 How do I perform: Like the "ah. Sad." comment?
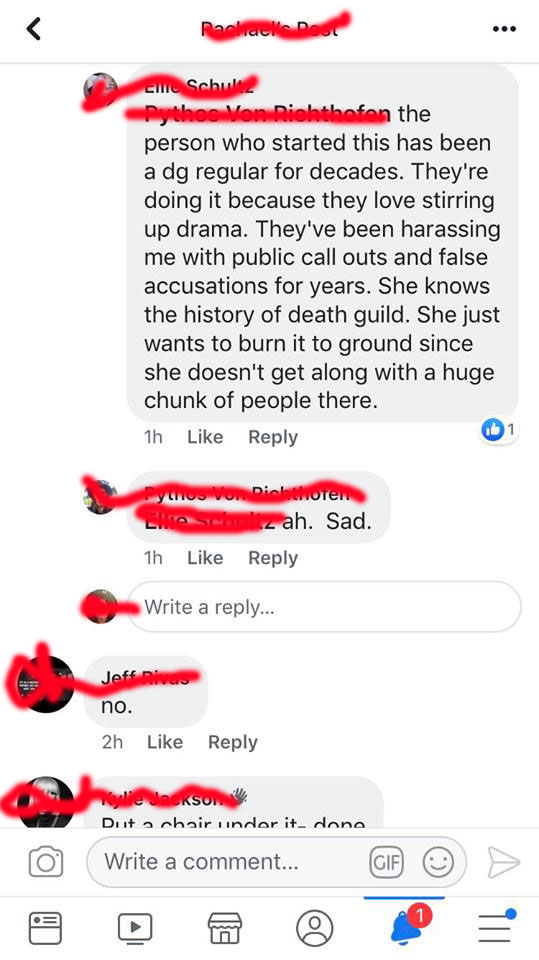click(205, 558)
